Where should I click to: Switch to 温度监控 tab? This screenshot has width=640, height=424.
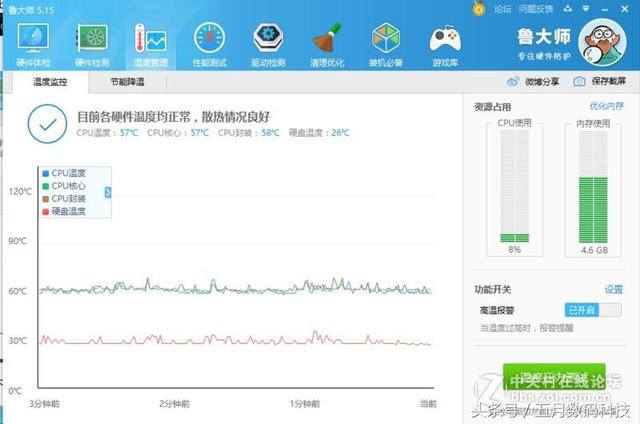50,82
